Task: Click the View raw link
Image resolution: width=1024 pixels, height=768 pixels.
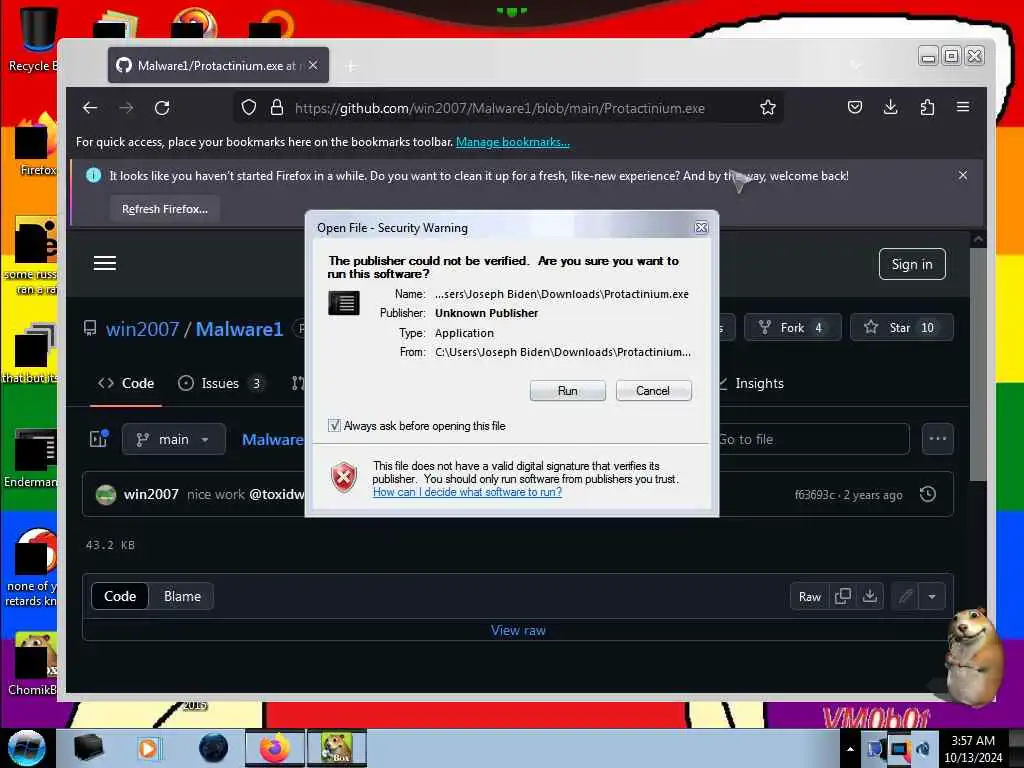Action: (x=518, y=630)
